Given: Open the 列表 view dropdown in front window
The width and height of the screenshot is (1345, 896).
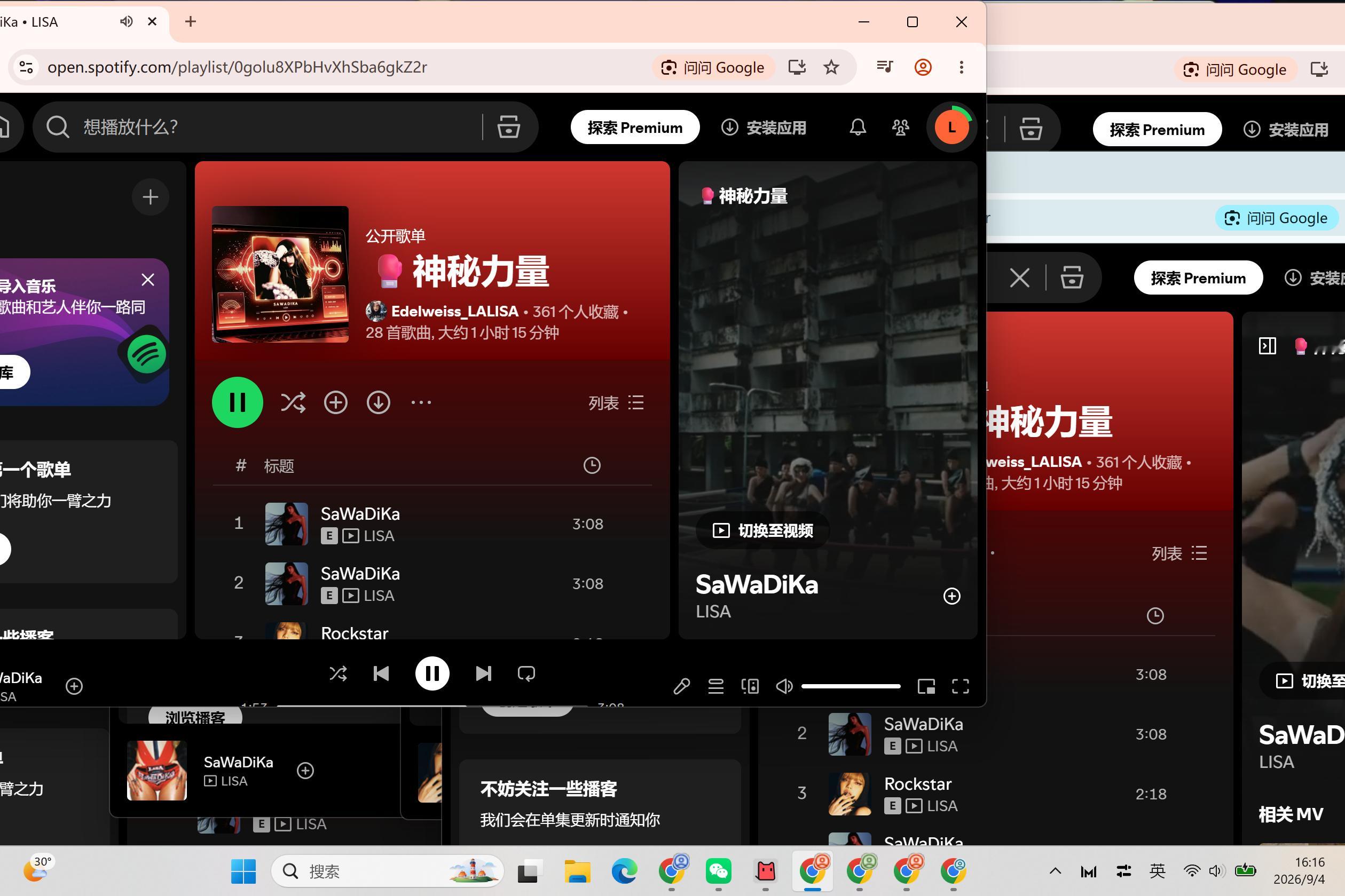Looking at the screenshot, I should (x=617, y=403).
